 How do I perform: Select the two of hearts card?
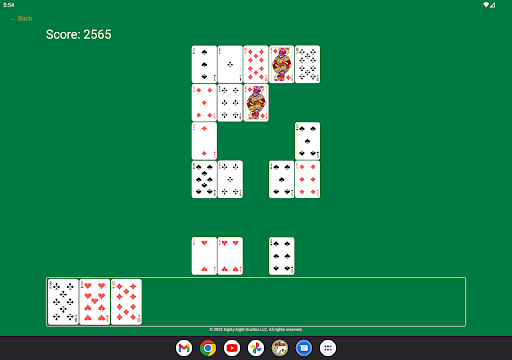pos(204,256)
